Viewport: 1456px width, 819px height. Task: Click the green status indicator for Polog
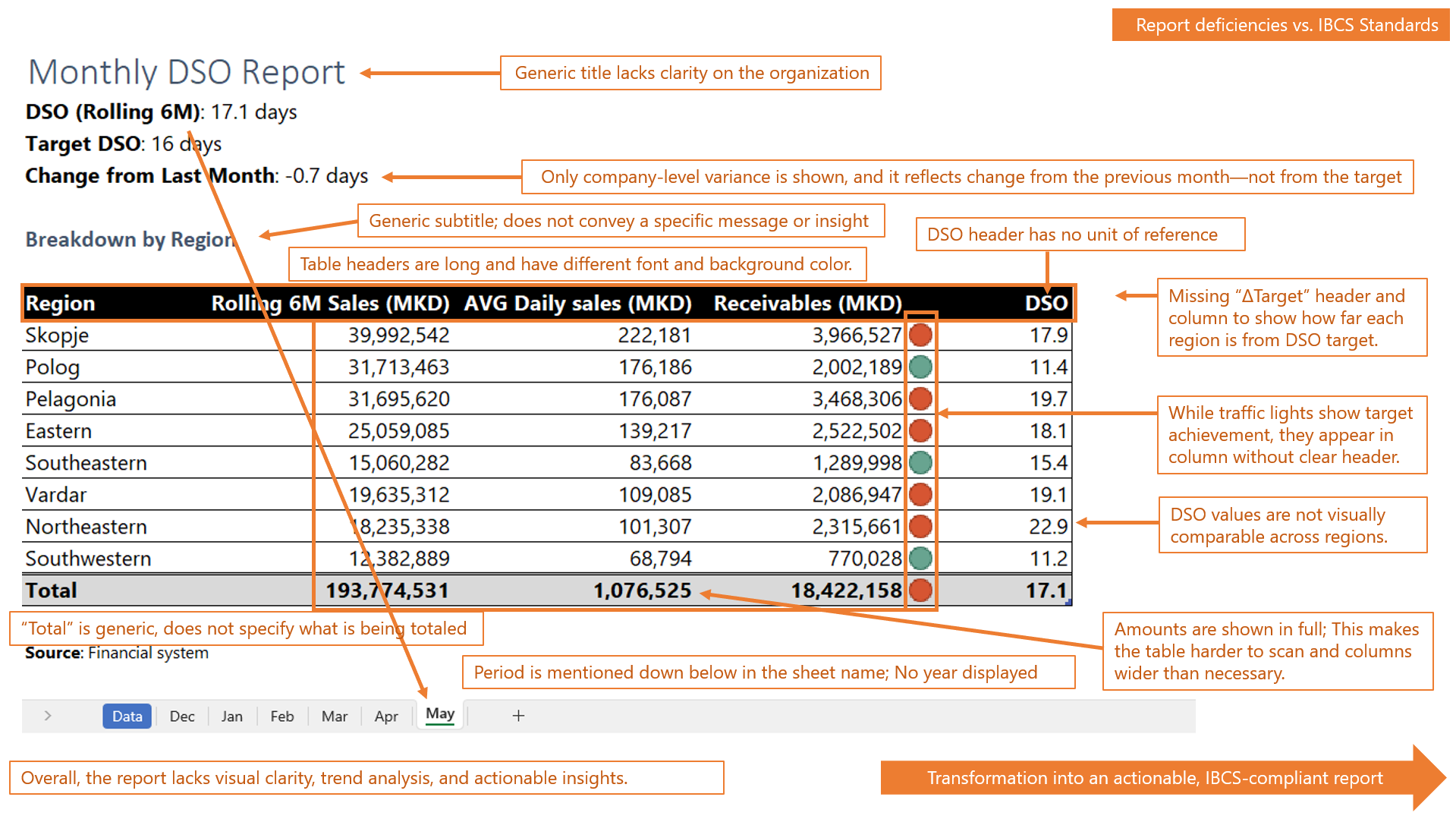920,367
